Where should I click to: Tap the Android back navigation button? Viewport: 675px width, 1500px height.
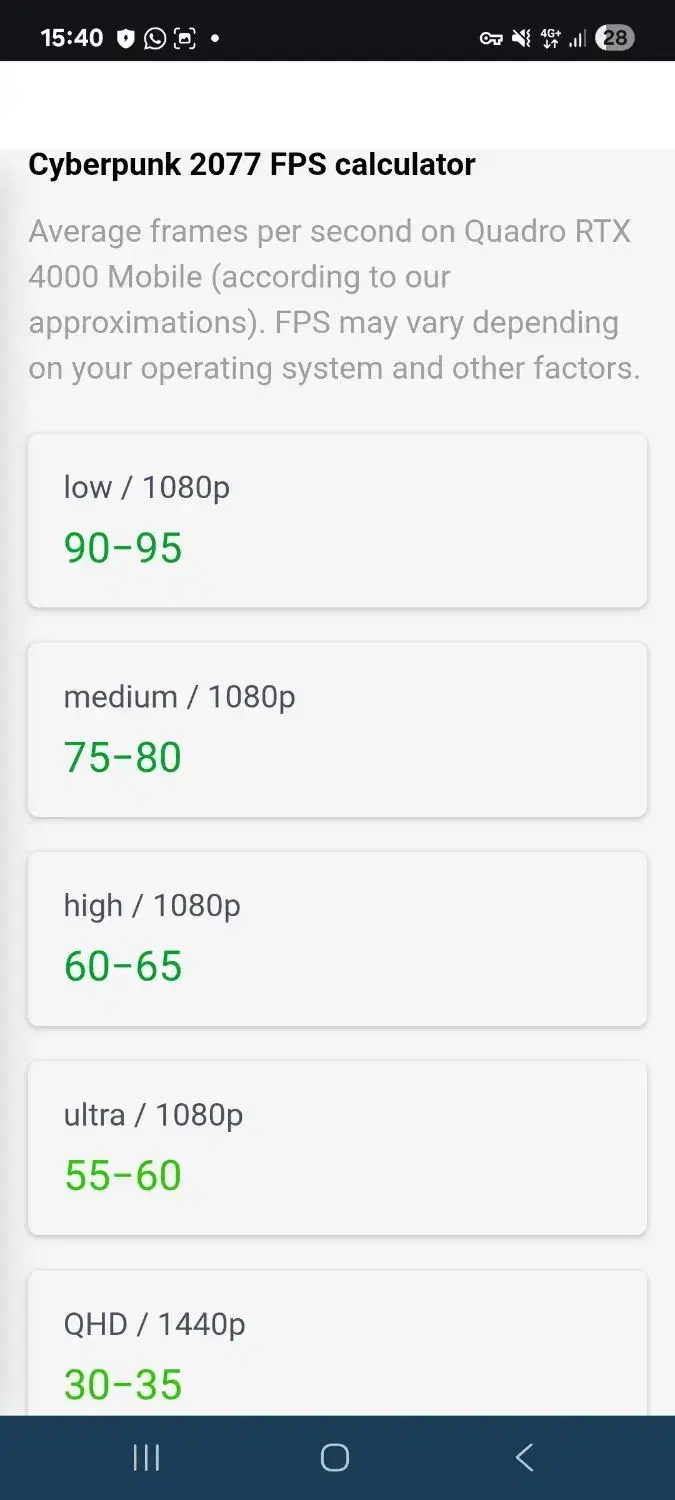pyautogui.click(x=524, y=1457)
